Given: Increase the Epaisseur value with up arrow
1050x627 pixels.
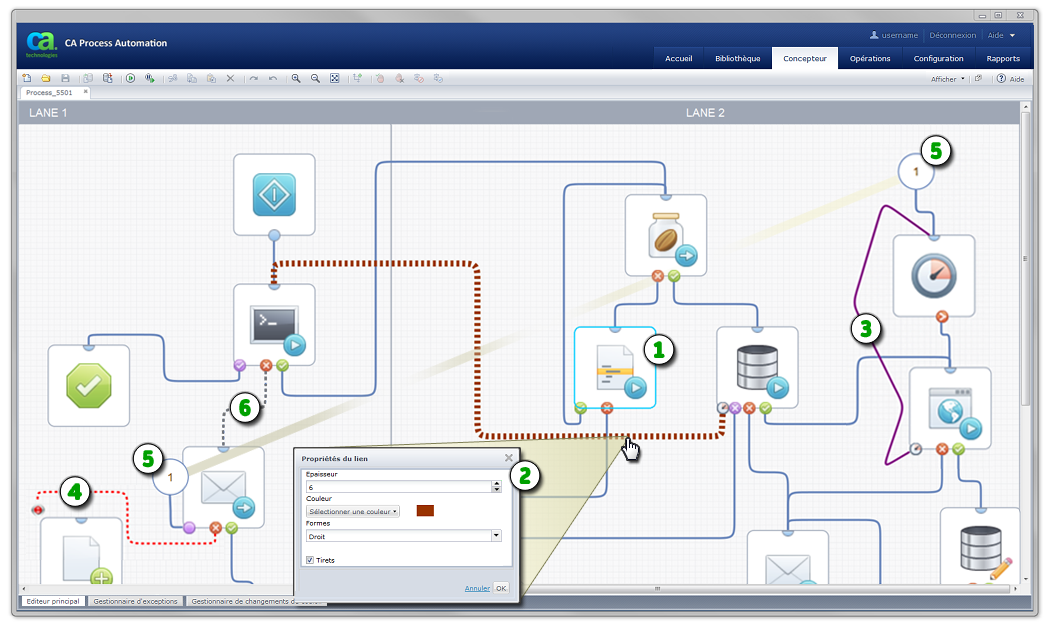Looking at the screenshot, I should click(496, 484).
